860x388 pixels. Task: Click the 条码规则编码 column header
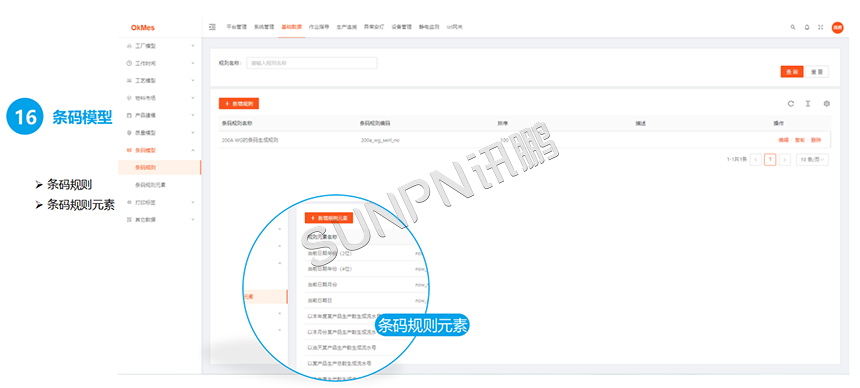pos(375,123)
